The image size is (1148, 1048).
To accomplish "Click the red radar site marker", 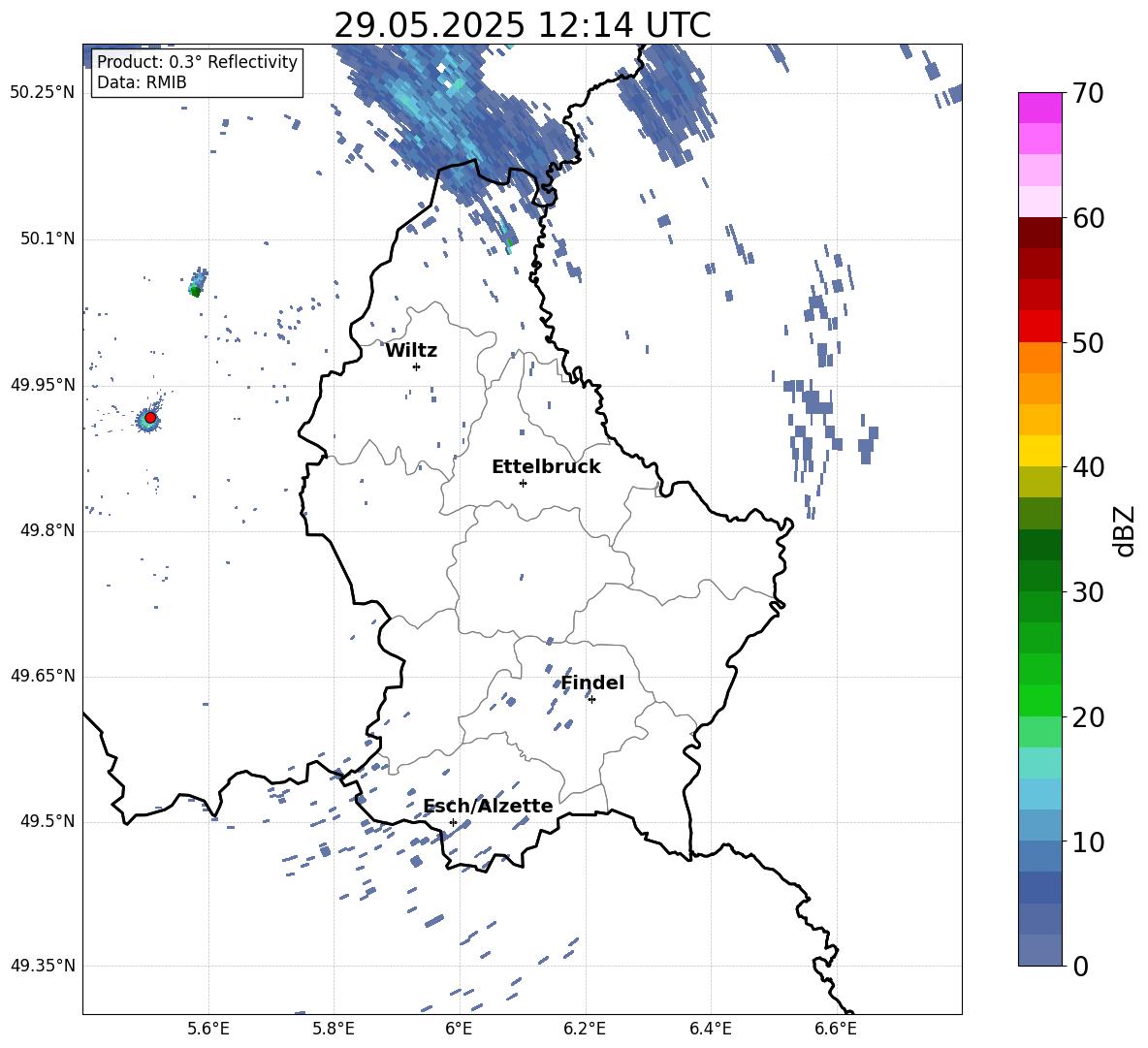I will tap(150, 417).
